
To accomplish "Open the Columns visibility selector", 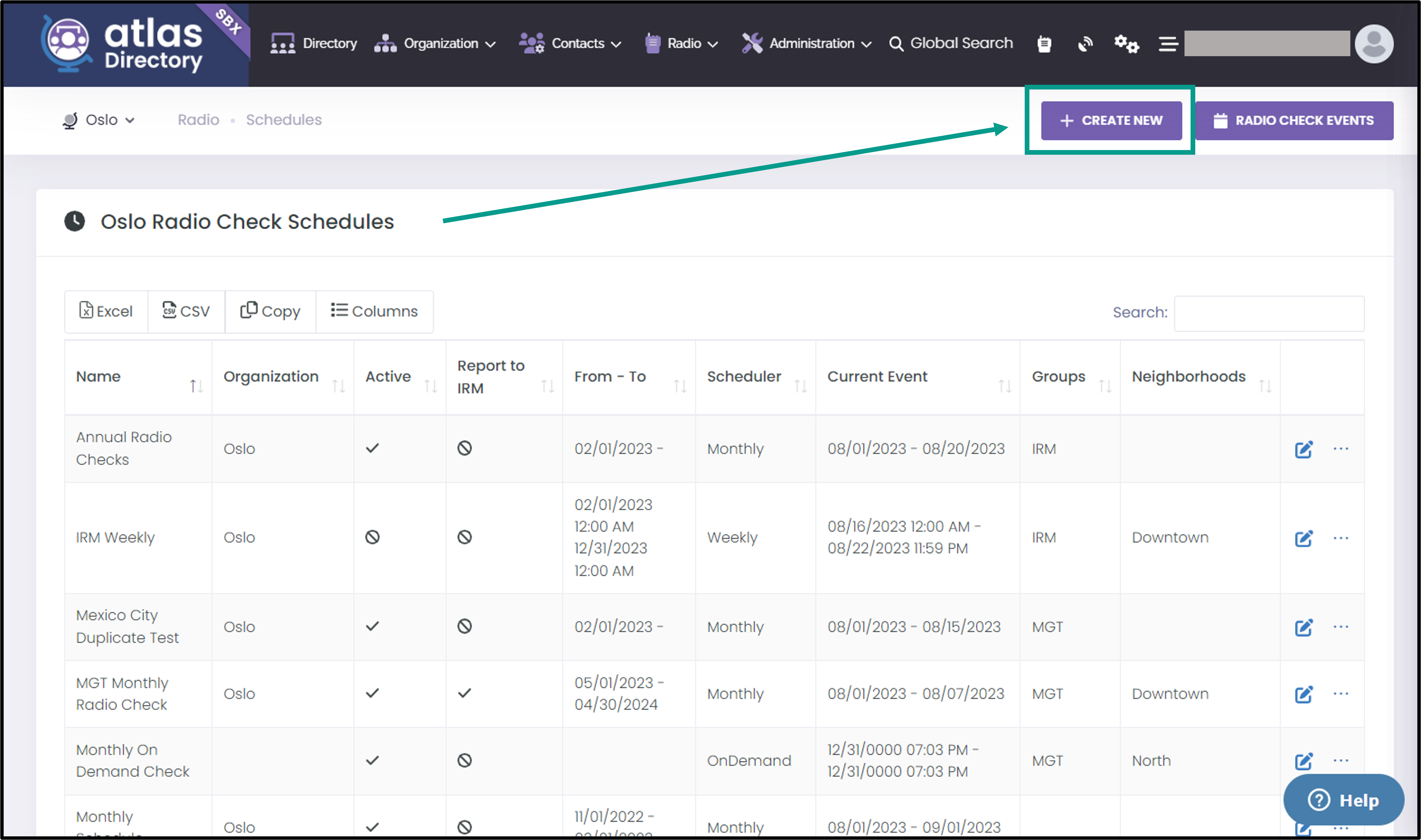I will point(374,311).
